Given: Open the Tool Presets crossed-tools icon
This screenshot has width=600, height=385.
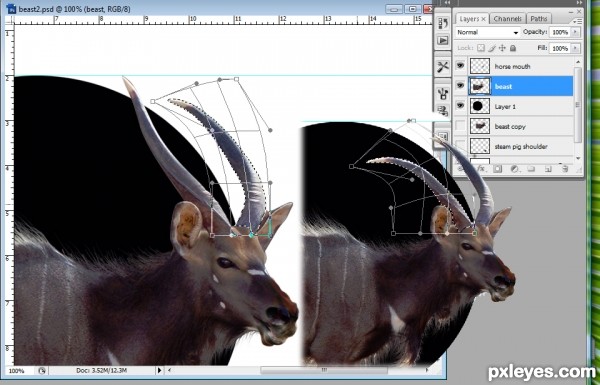Looking at the screenshot, I should coord(443,67).
